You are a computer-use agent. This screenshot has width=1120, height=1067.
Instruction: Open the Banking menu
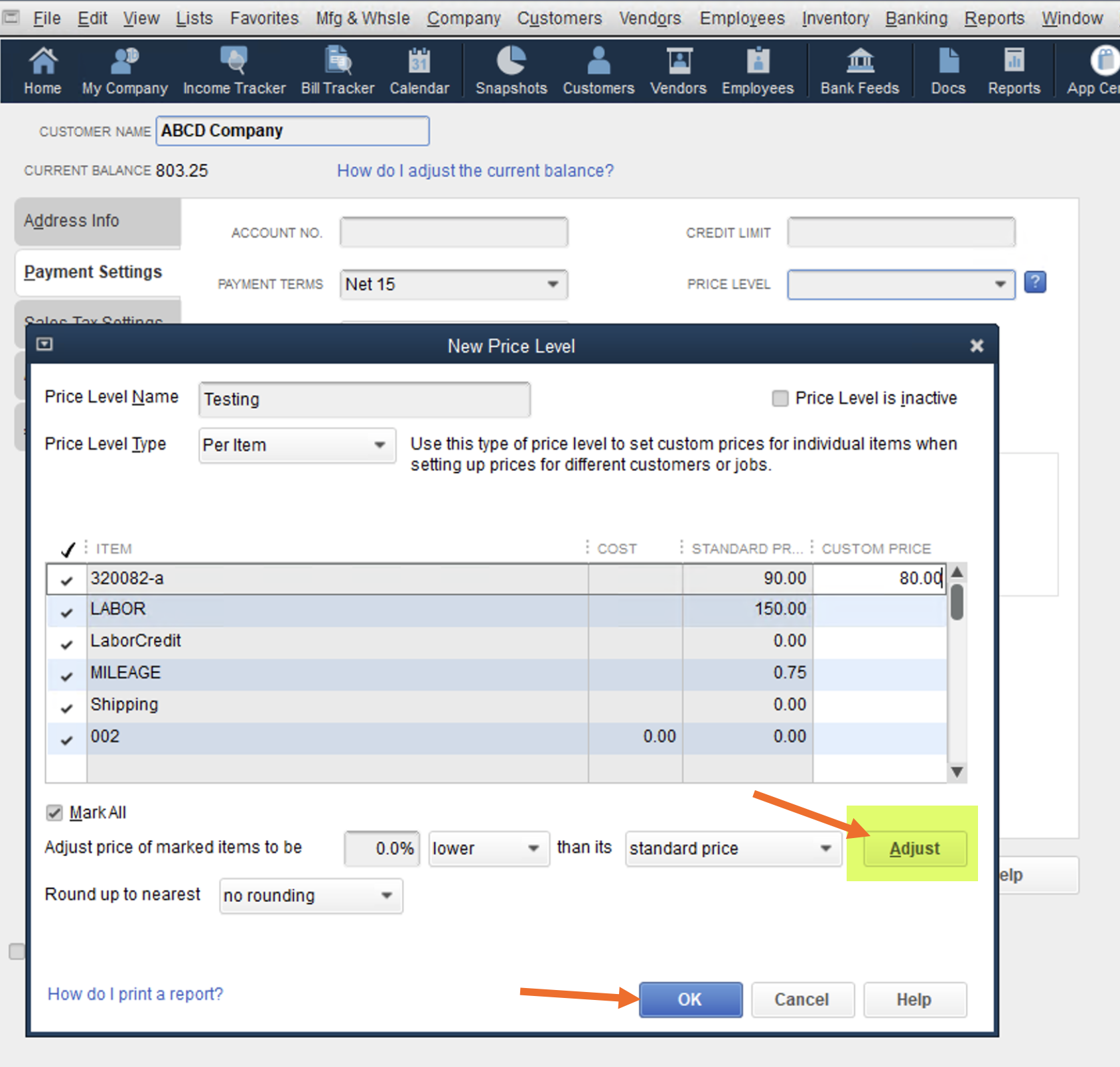point(916,18)
